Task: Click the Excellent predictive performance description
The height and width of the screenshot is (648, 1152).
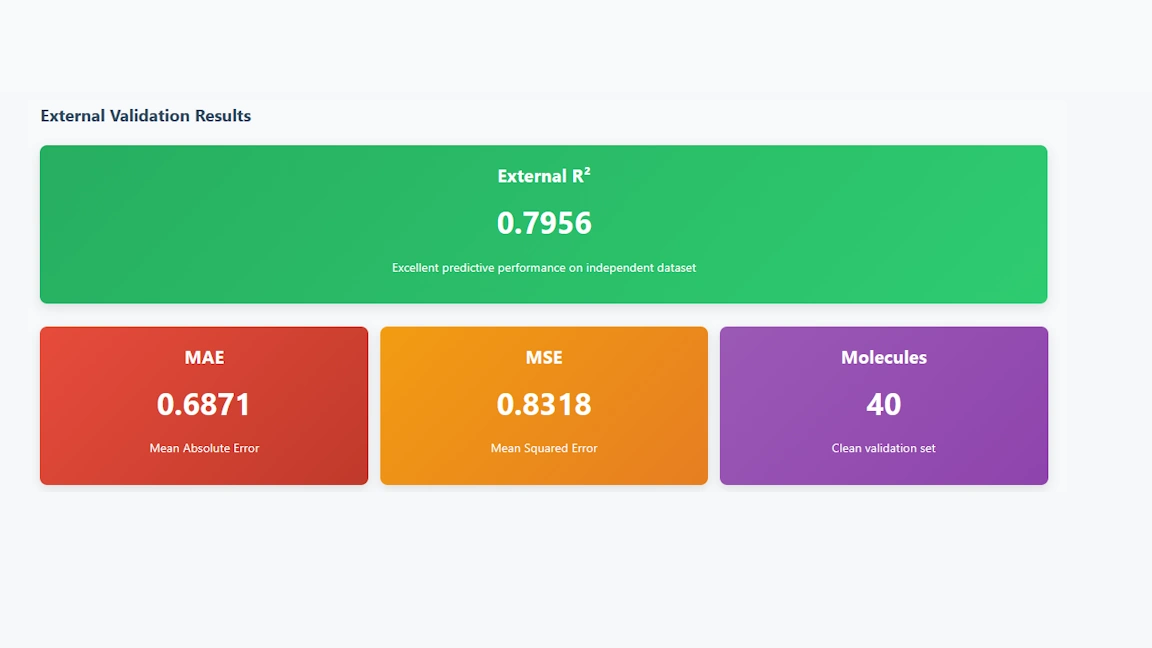Action: (x=543, y=268)
